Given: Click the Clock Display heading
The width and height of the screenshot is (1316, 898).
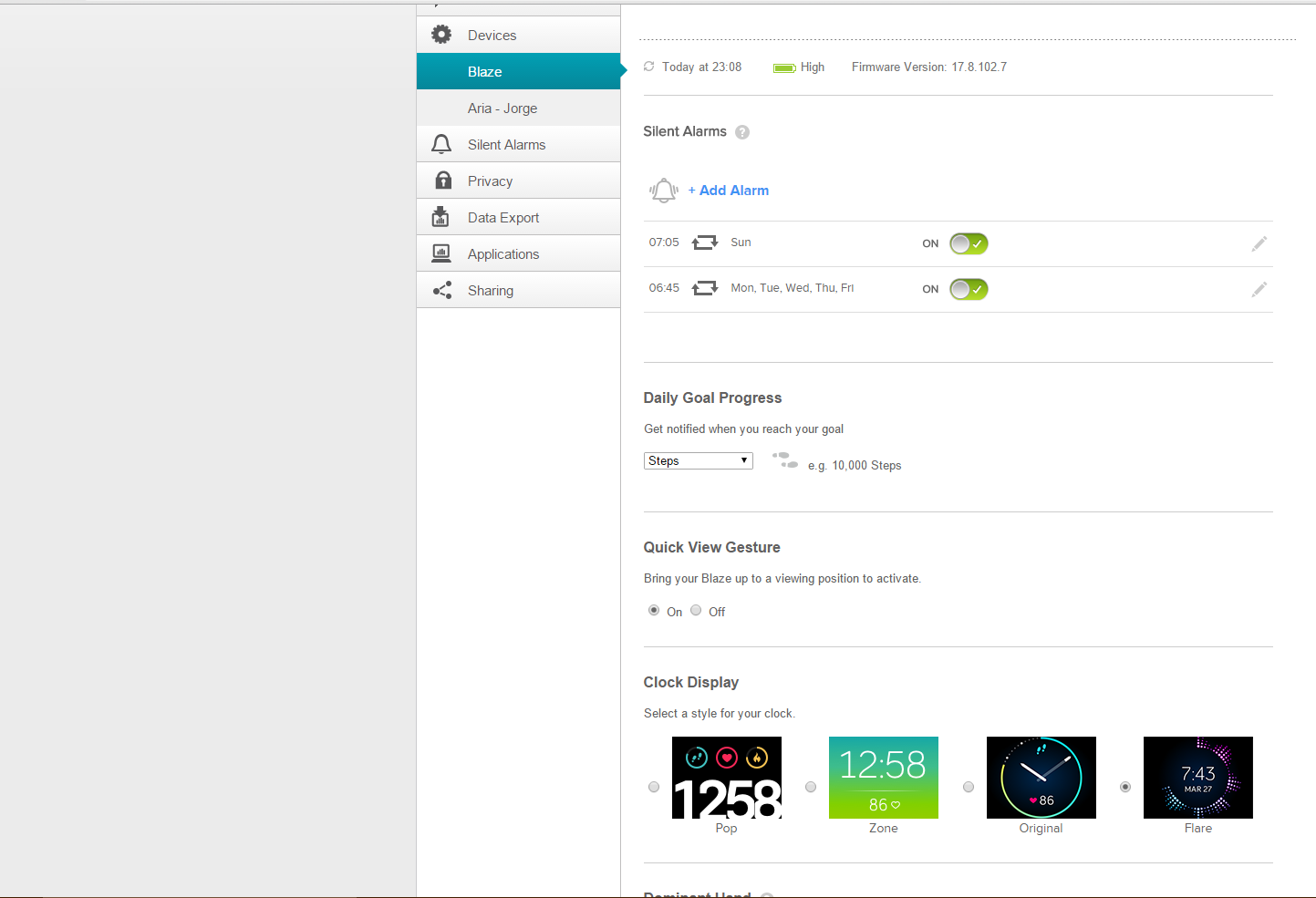Looking at the screenshot, I should click(x=690, y=683).
